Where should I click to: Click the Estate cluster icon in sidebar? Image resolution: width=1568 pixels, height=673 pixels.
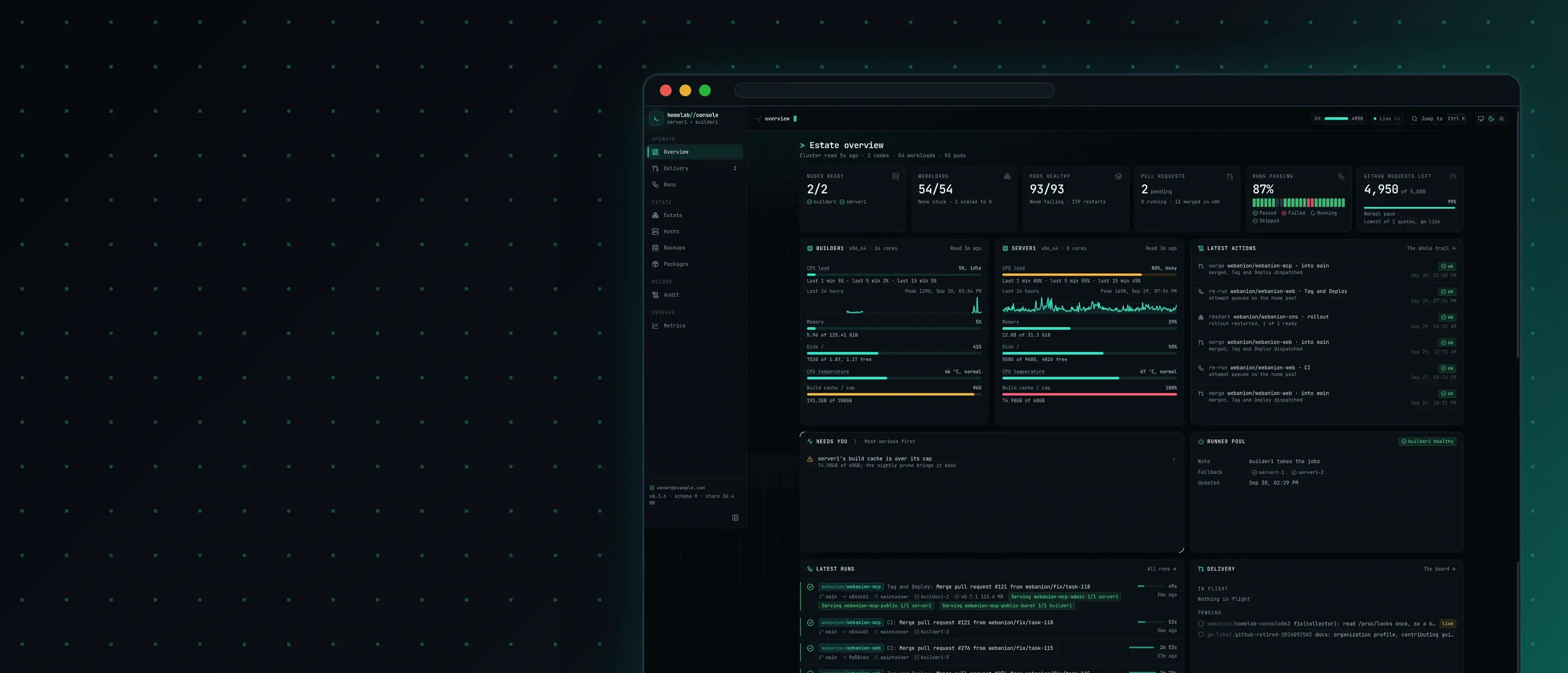coord(655,216)
